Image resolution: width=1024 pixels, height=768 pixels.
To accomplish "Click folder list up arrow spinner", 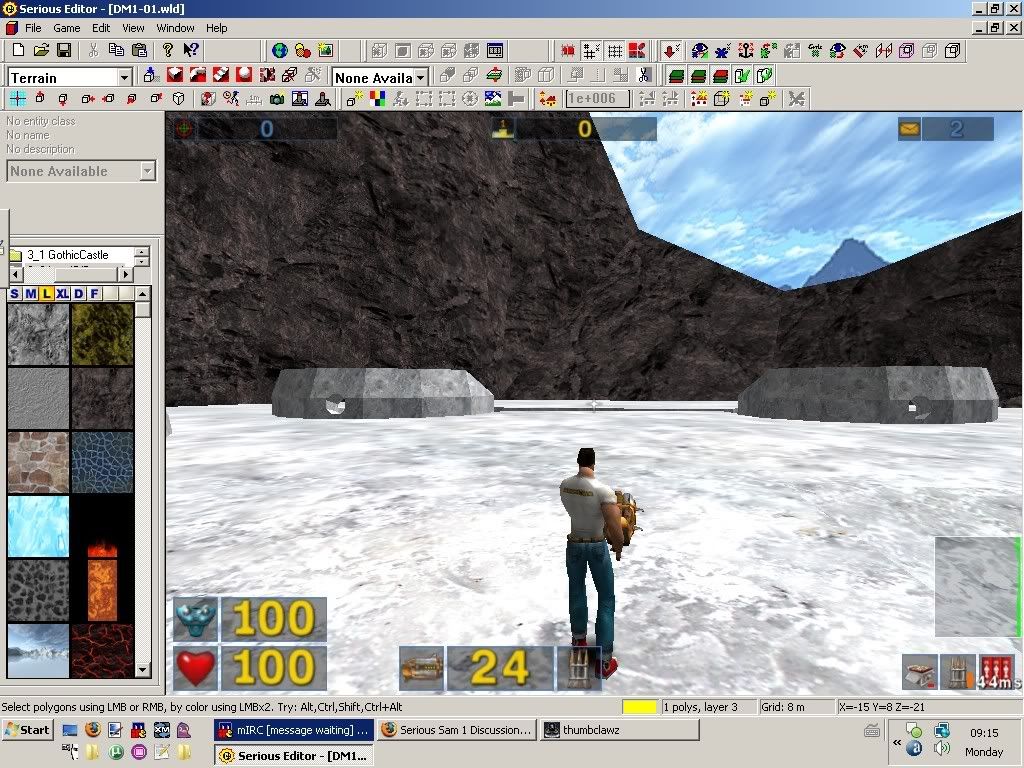I will (x=142, y=251).
